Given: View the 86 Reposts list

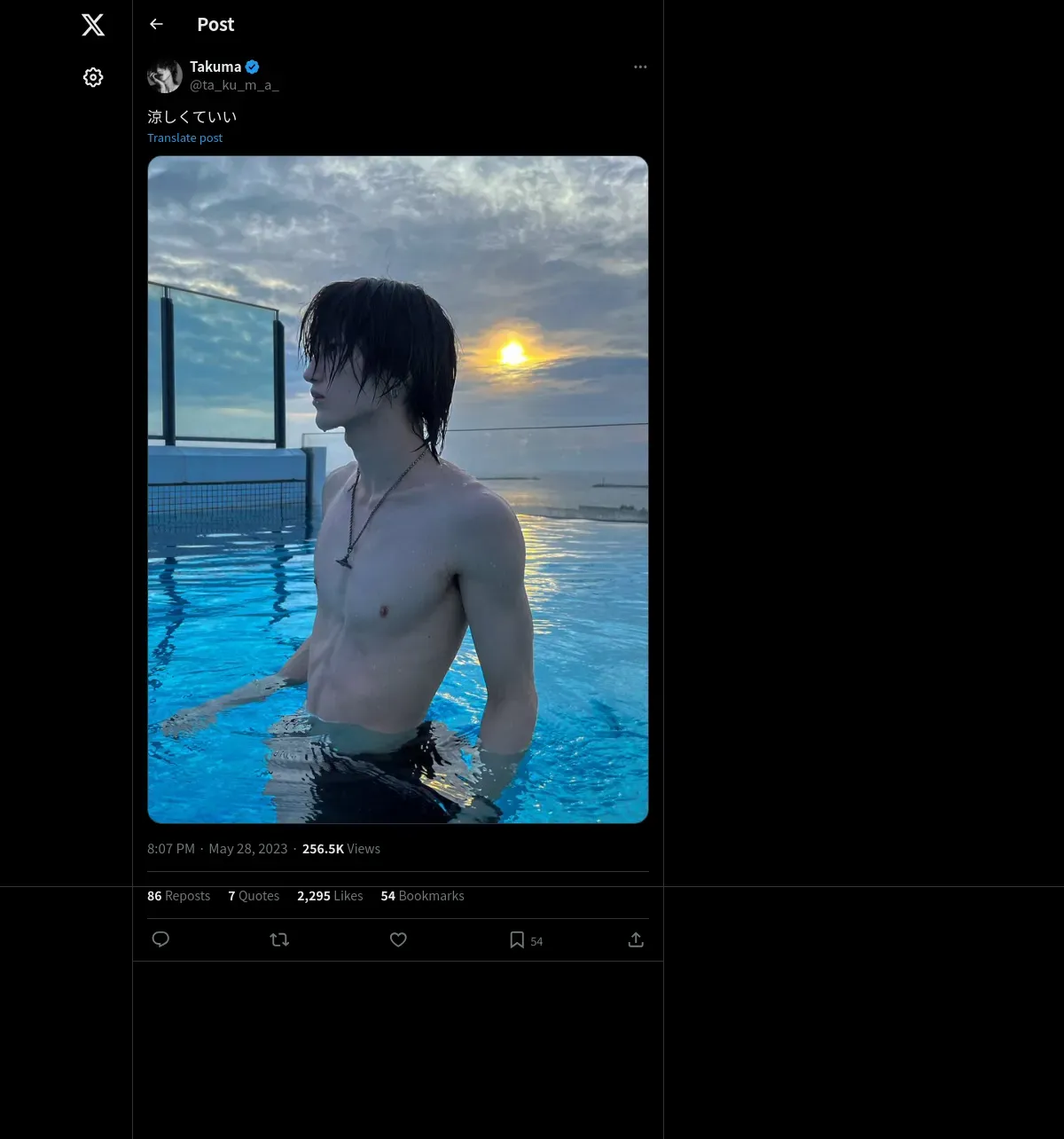Looking at the screenshot, I should 178,896.
